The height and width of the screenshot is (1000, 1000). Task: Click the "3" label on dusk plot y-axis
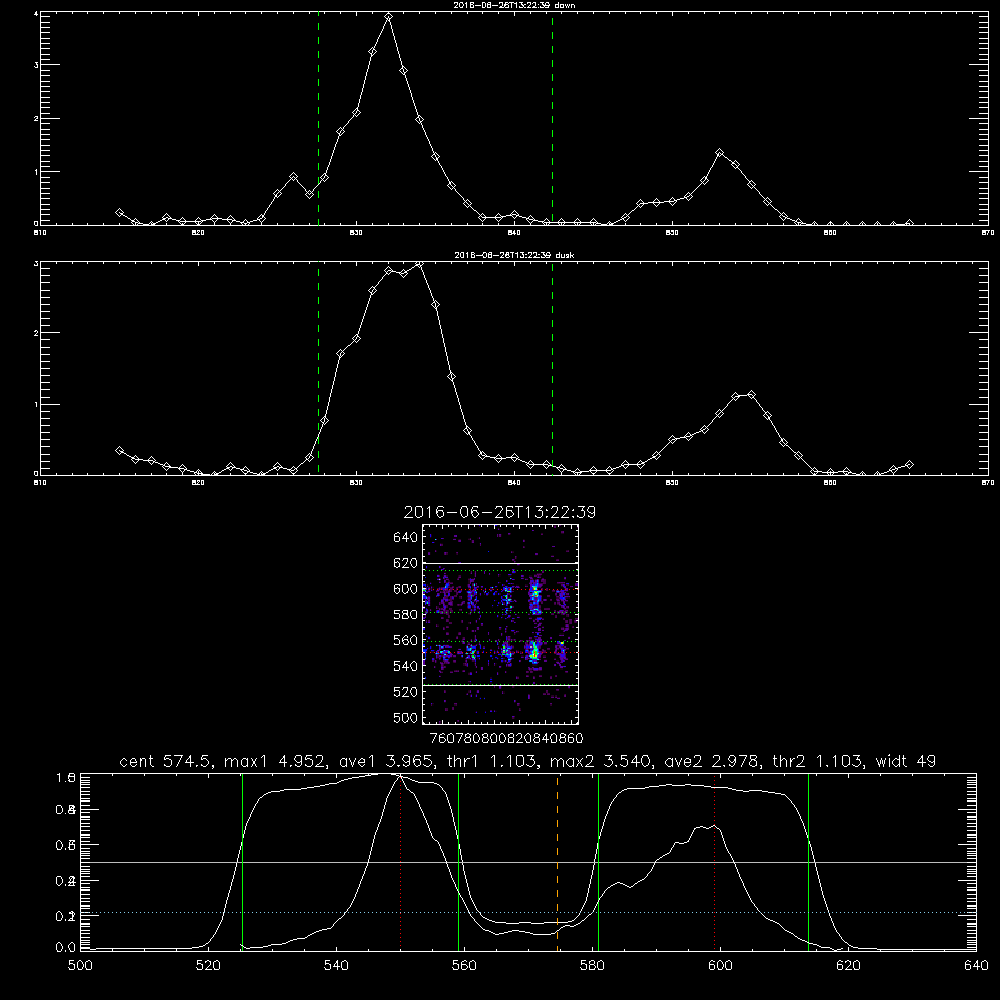coord(36,263)
